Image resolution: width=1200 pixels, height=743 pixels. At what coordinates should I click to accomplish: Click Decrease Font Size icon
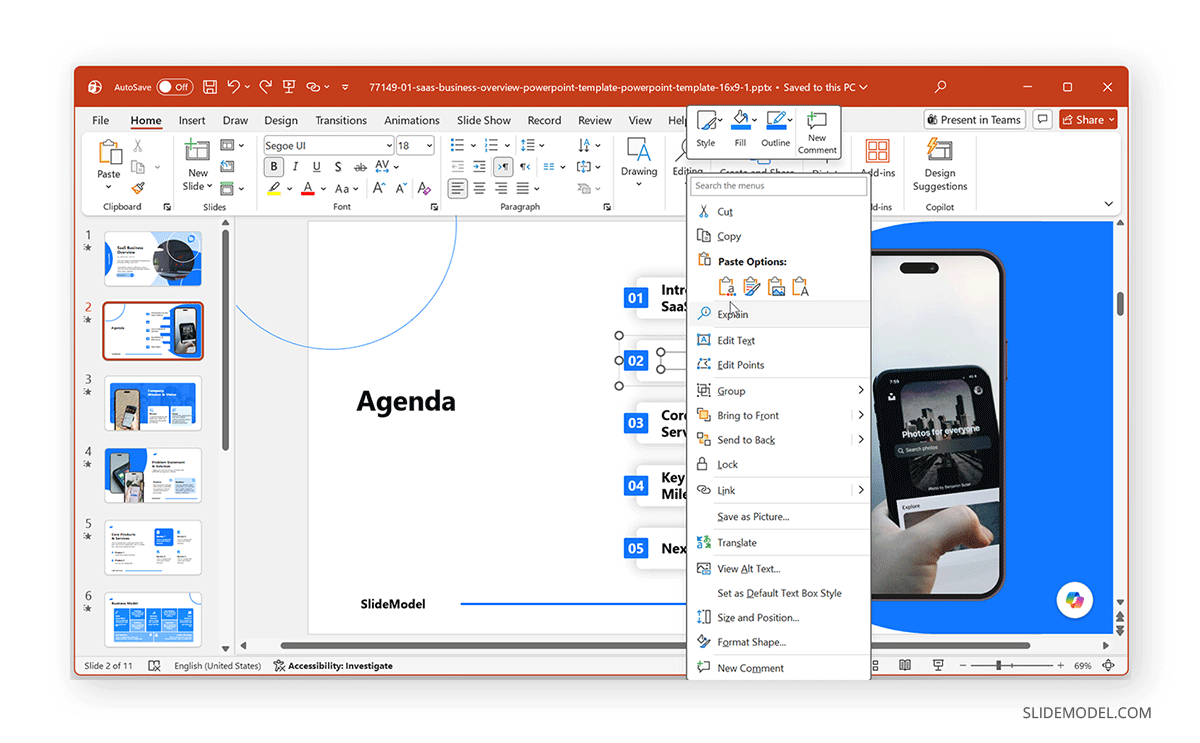401,188
